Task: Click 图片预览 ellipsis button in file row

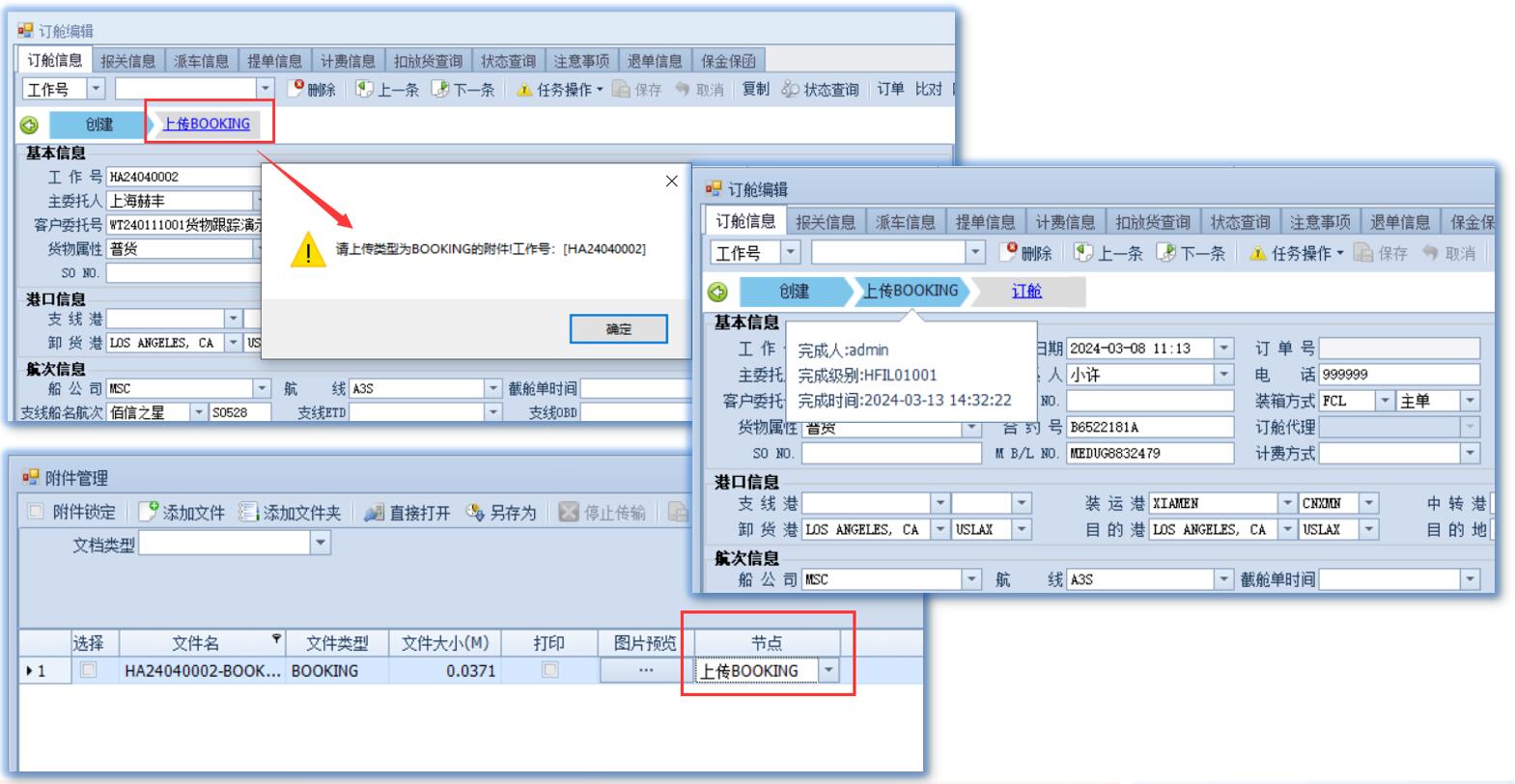Action: 646,670
